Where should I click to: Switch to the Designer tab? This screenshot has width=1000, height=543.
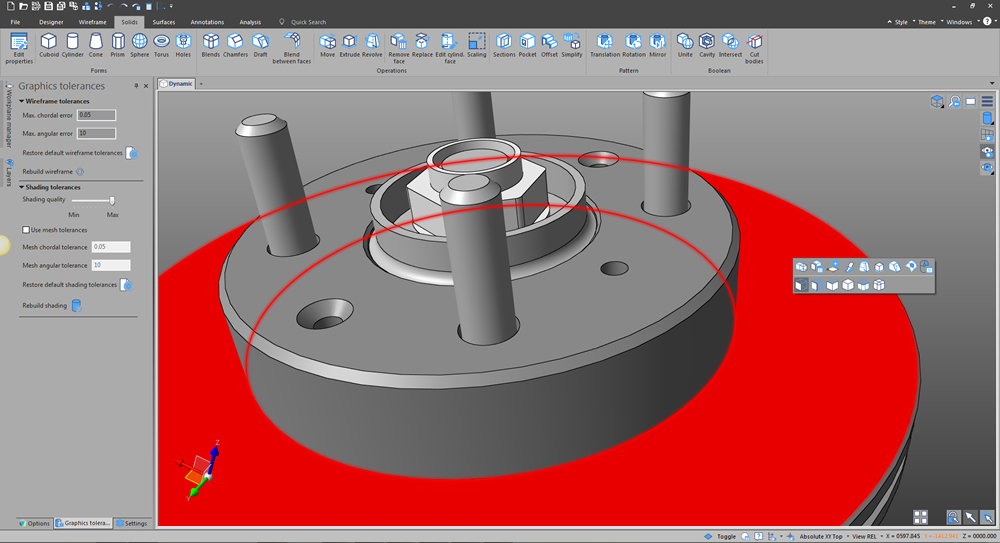pyautogui.click(x=51, y=22)
